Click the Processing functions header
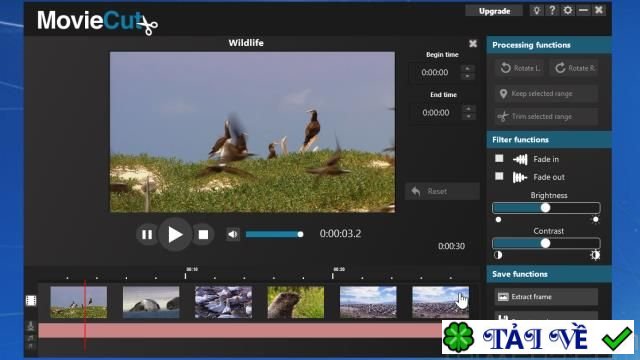The image size is (640, 360). [x=549, y=45]
